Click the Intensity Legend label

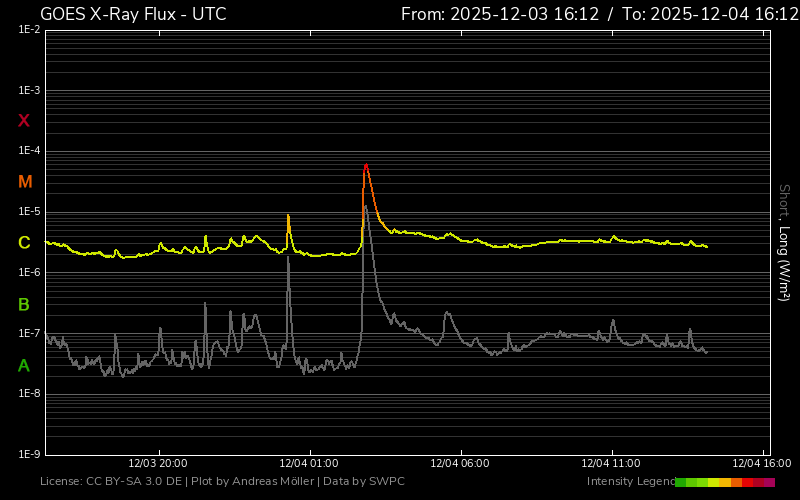(x=629, y=482)
